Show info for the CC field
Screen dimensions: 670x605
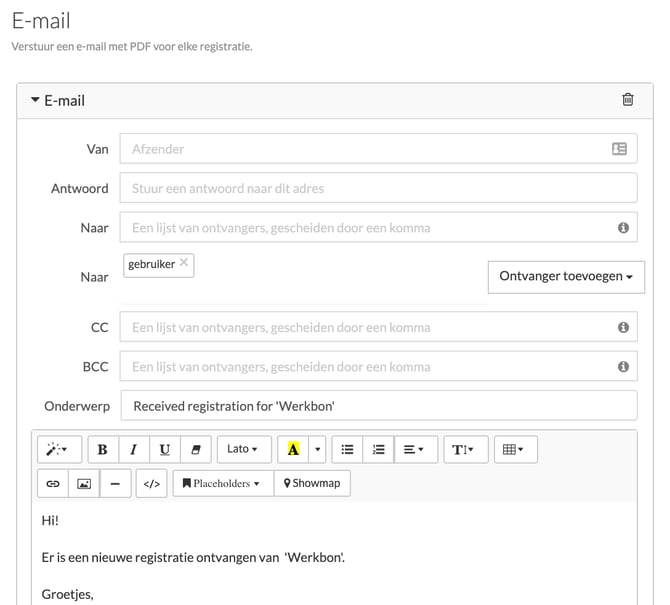point(623,327)
